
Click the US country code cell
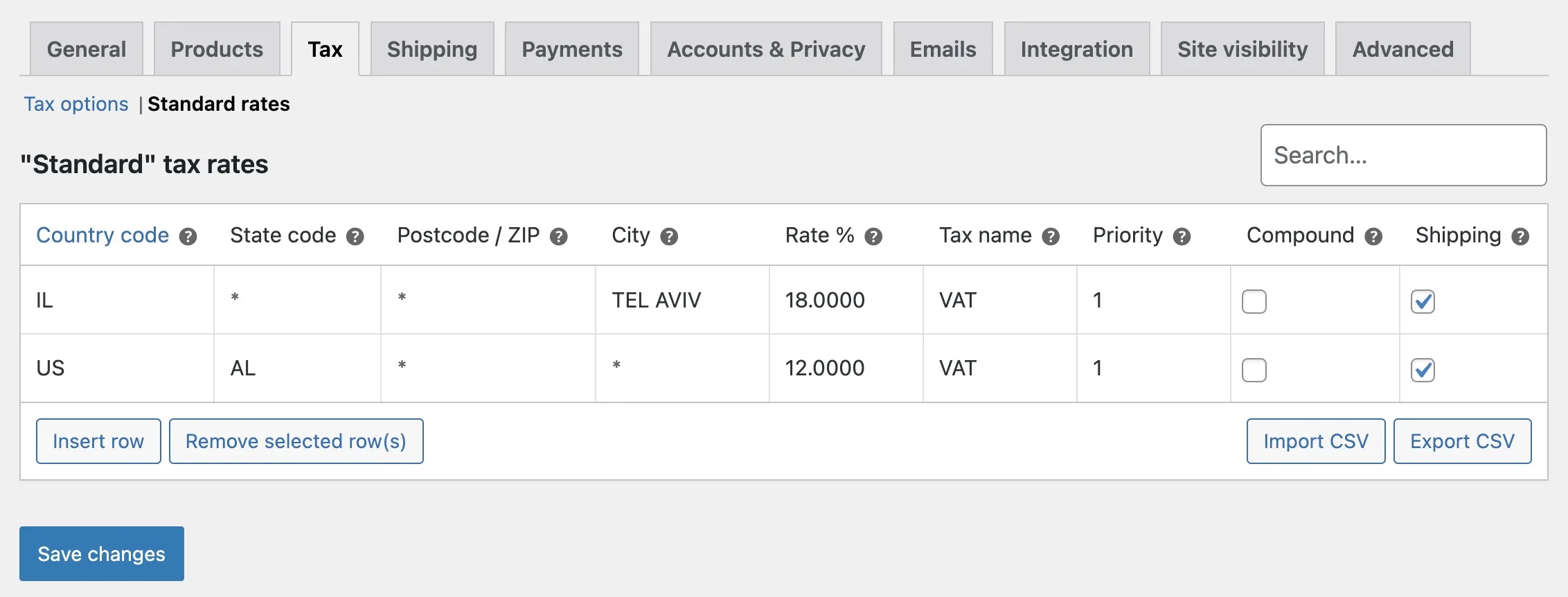point(117,368)
